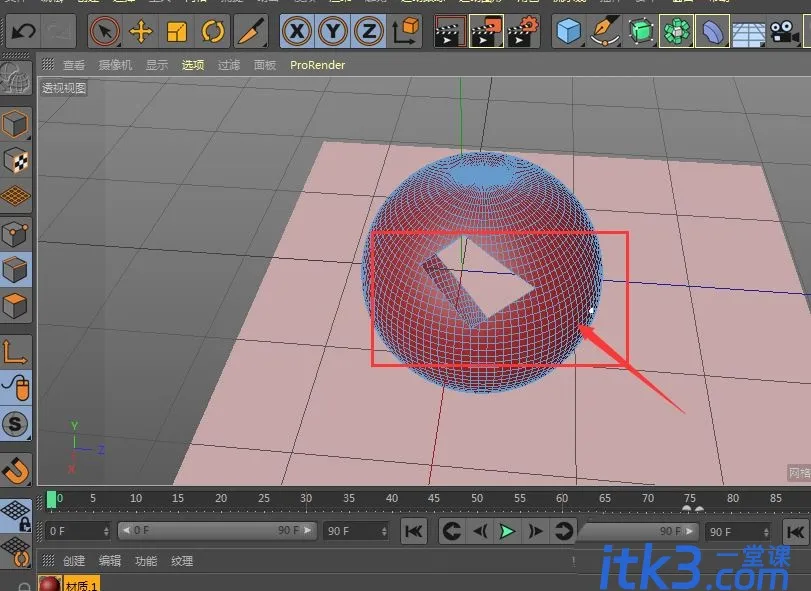Viewport: 811px width, 591px height.
Task: Switch to Points mode
Action: click(x=16, y=234)
